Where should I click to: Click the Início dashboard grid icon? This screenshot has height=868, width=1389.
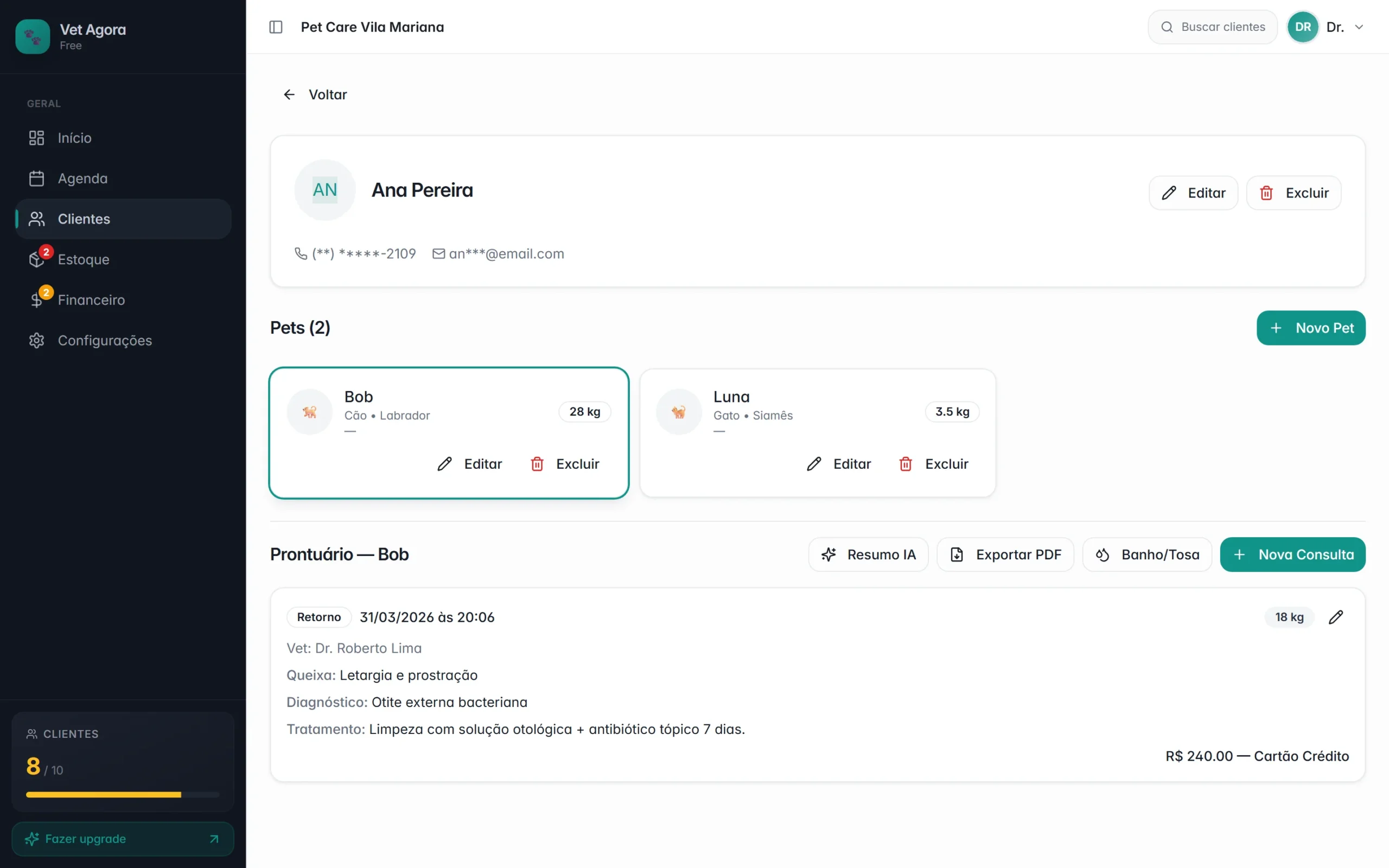click(37, 138)
